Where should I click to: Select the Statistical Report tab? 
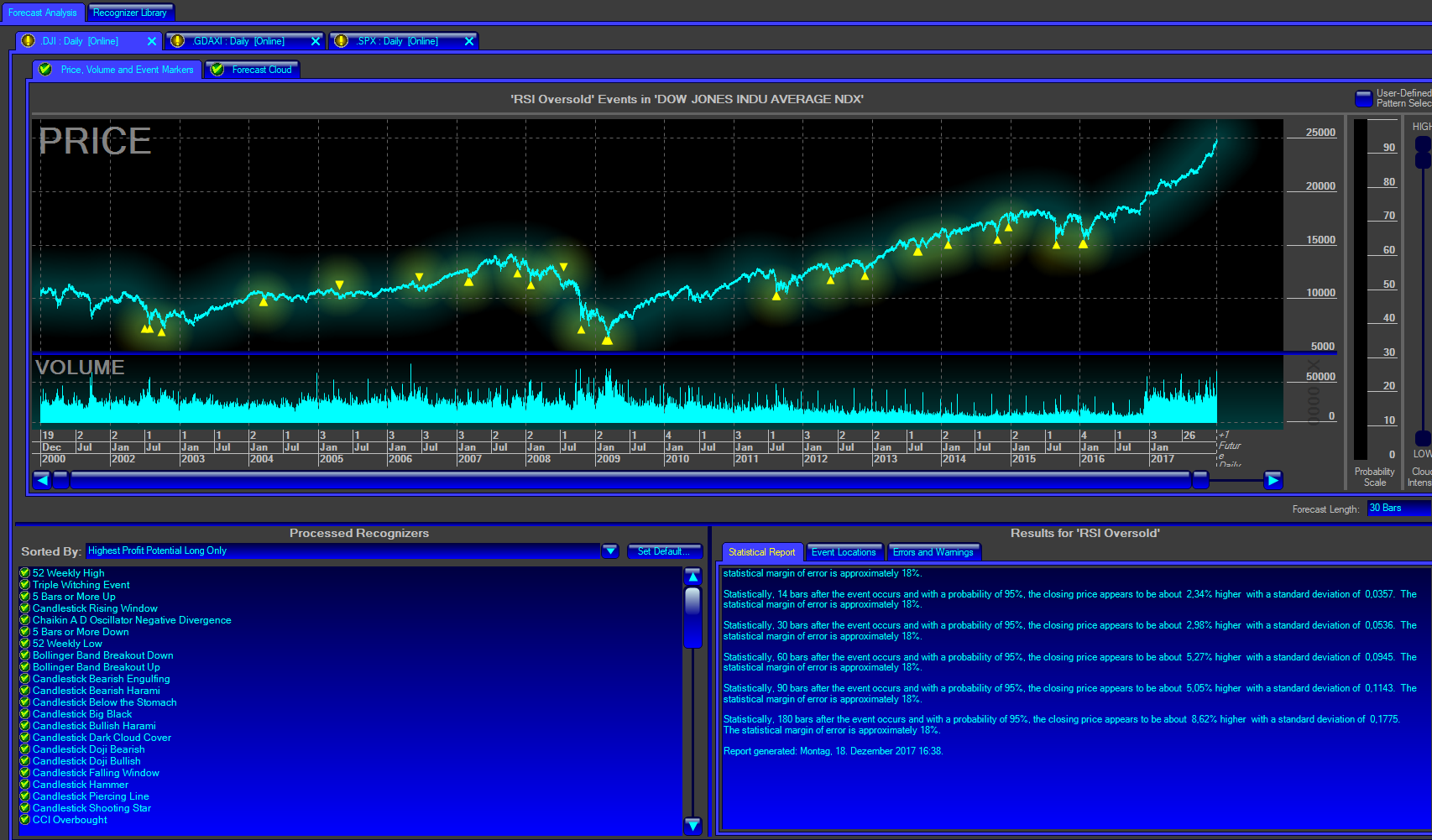tap(762, 552)
